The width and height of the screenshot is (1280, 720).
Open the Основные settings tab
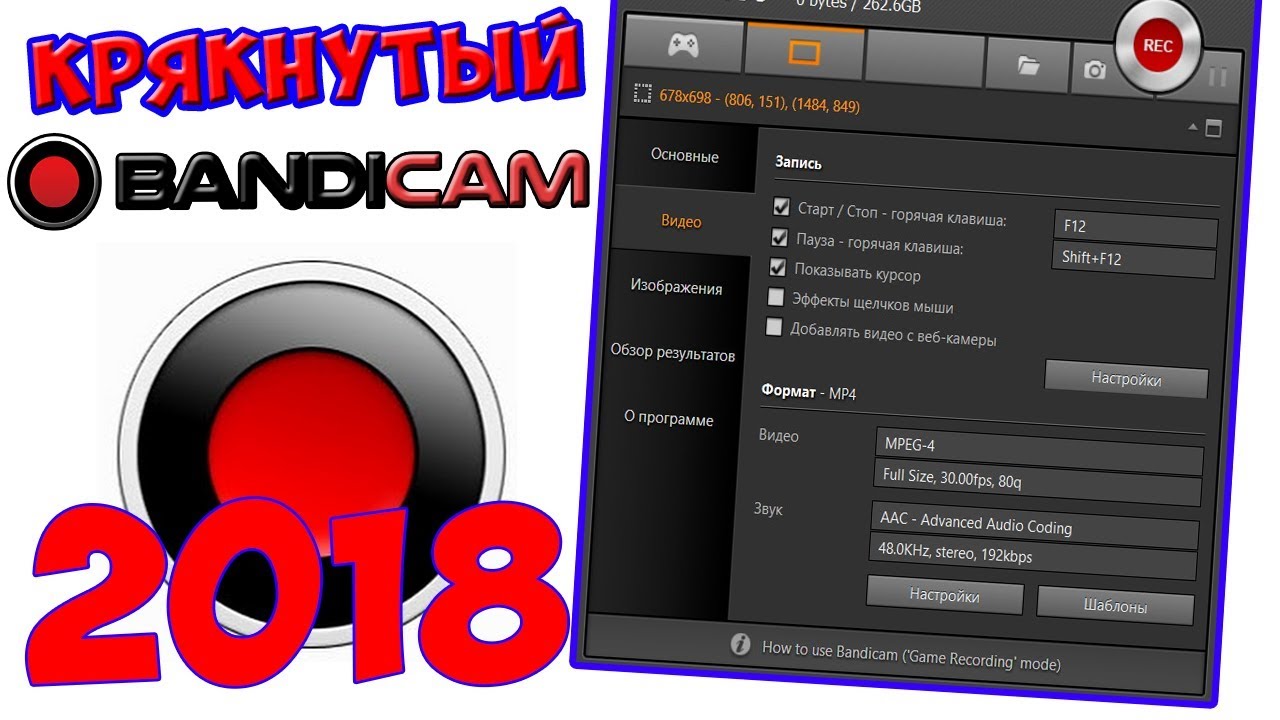(x=685, y=156)
